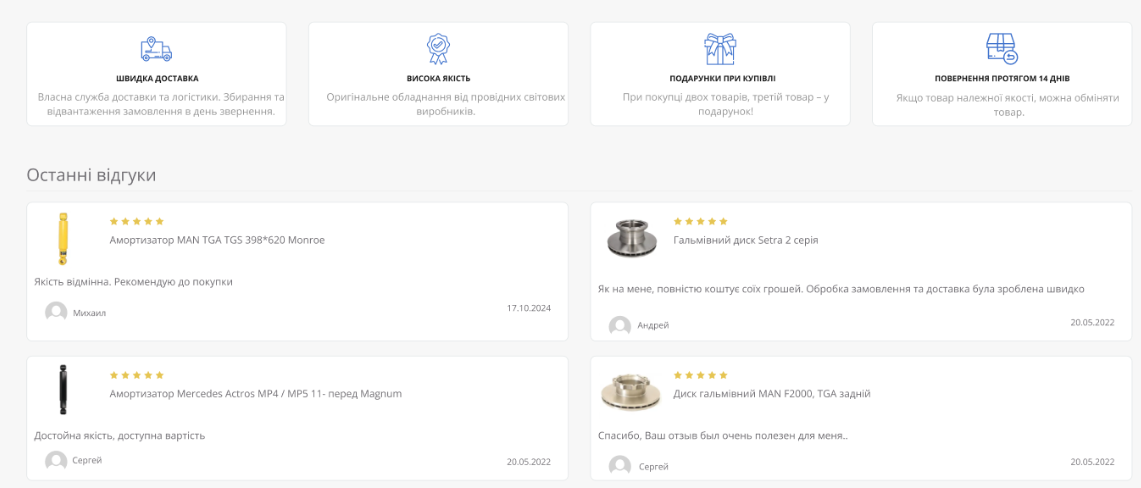Click the gift box icon

point(720,48)
